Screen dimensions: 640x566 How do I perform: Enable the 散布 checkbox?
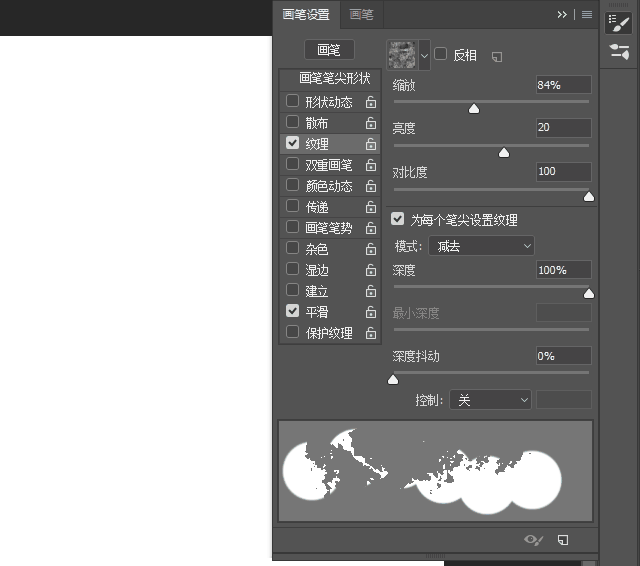(x=292, y=122)
